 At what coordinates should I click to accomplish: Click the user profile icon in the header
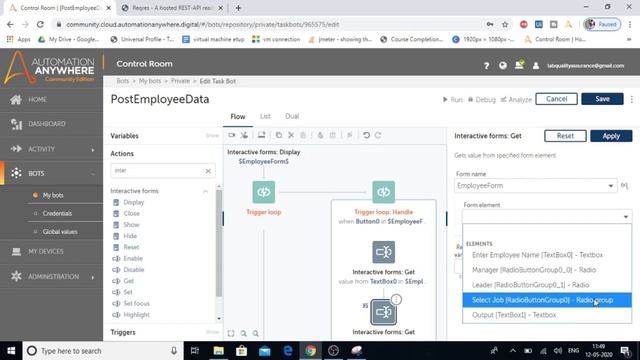point(536,65)
